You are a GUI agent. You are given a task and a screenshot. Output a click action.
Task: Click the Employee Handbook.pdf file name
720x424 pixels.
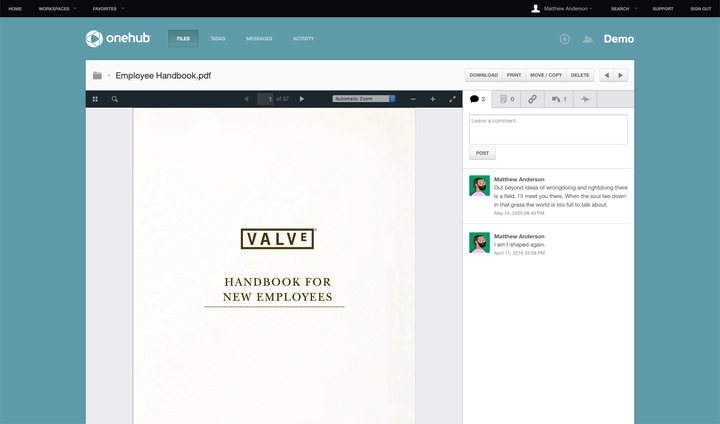coord(163,75)
